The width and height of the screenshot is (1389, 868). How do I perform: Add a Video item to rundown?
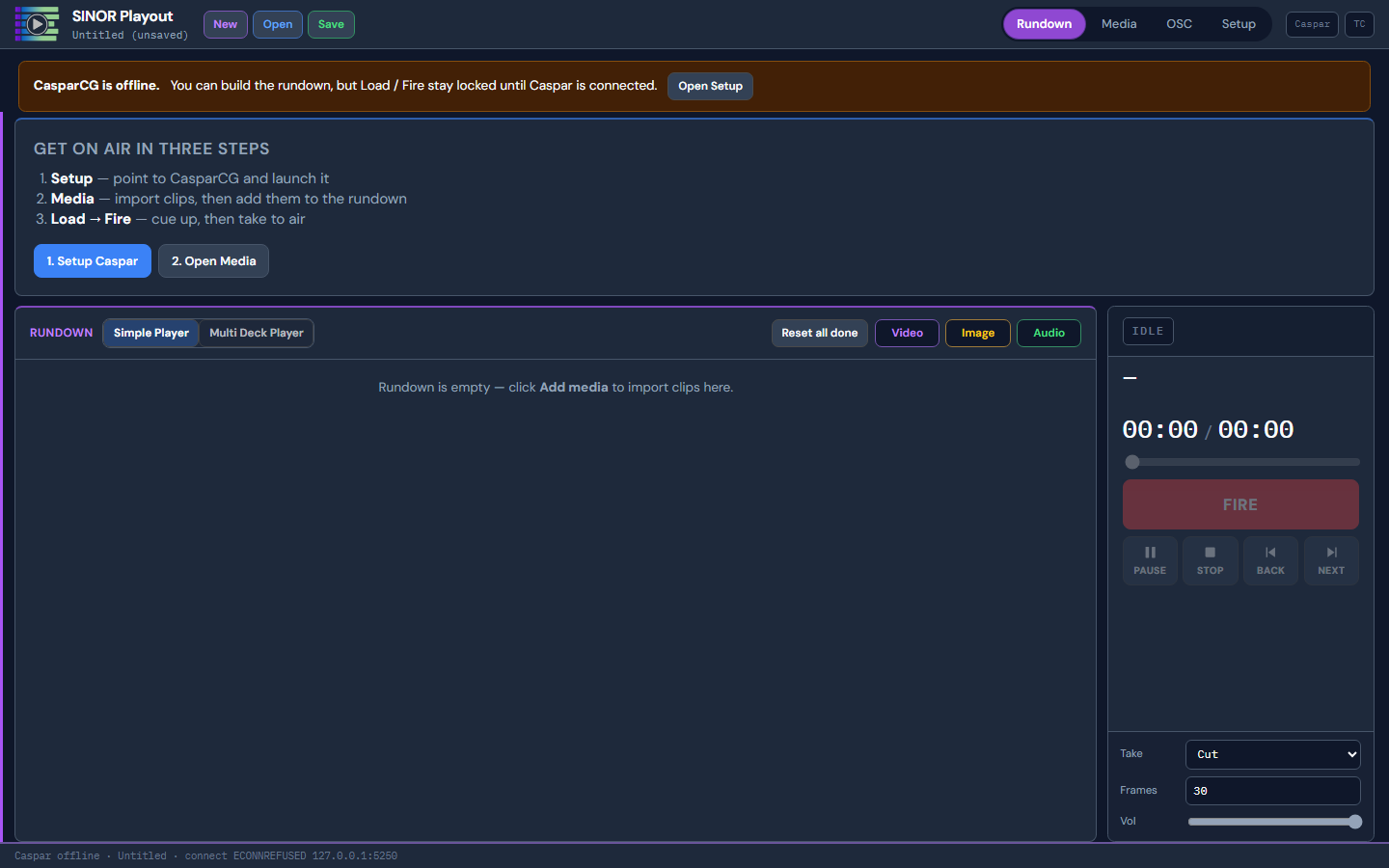tap(907, 333)
